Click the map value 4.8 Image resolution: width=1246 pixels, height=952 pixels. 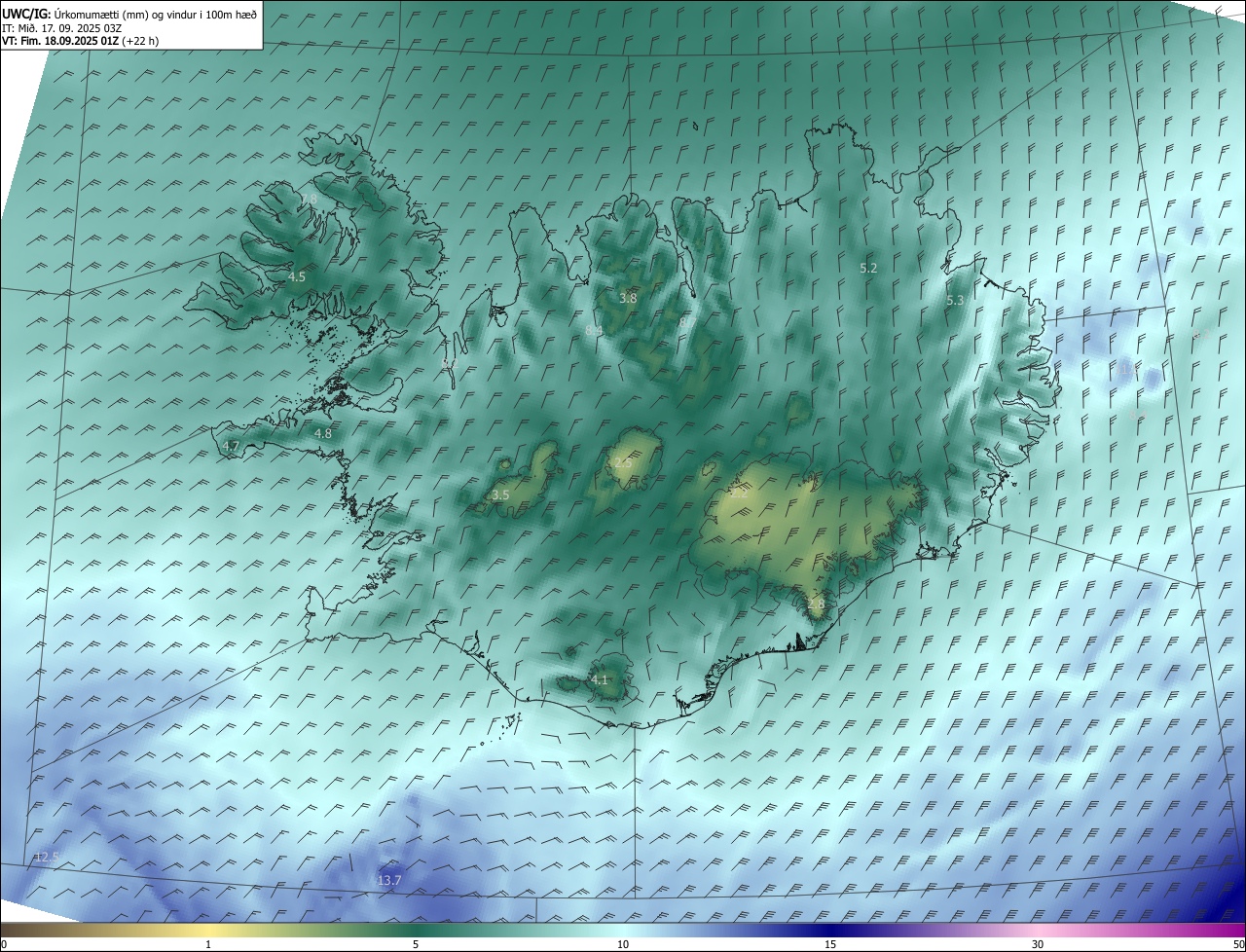point(323,434)
